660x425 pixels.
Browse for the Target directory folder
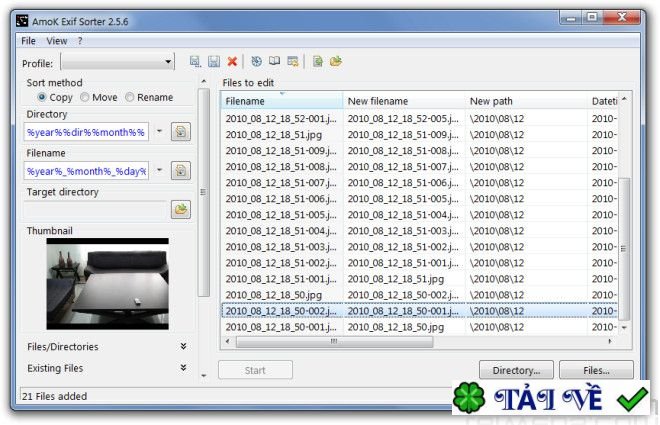[181, 209]
